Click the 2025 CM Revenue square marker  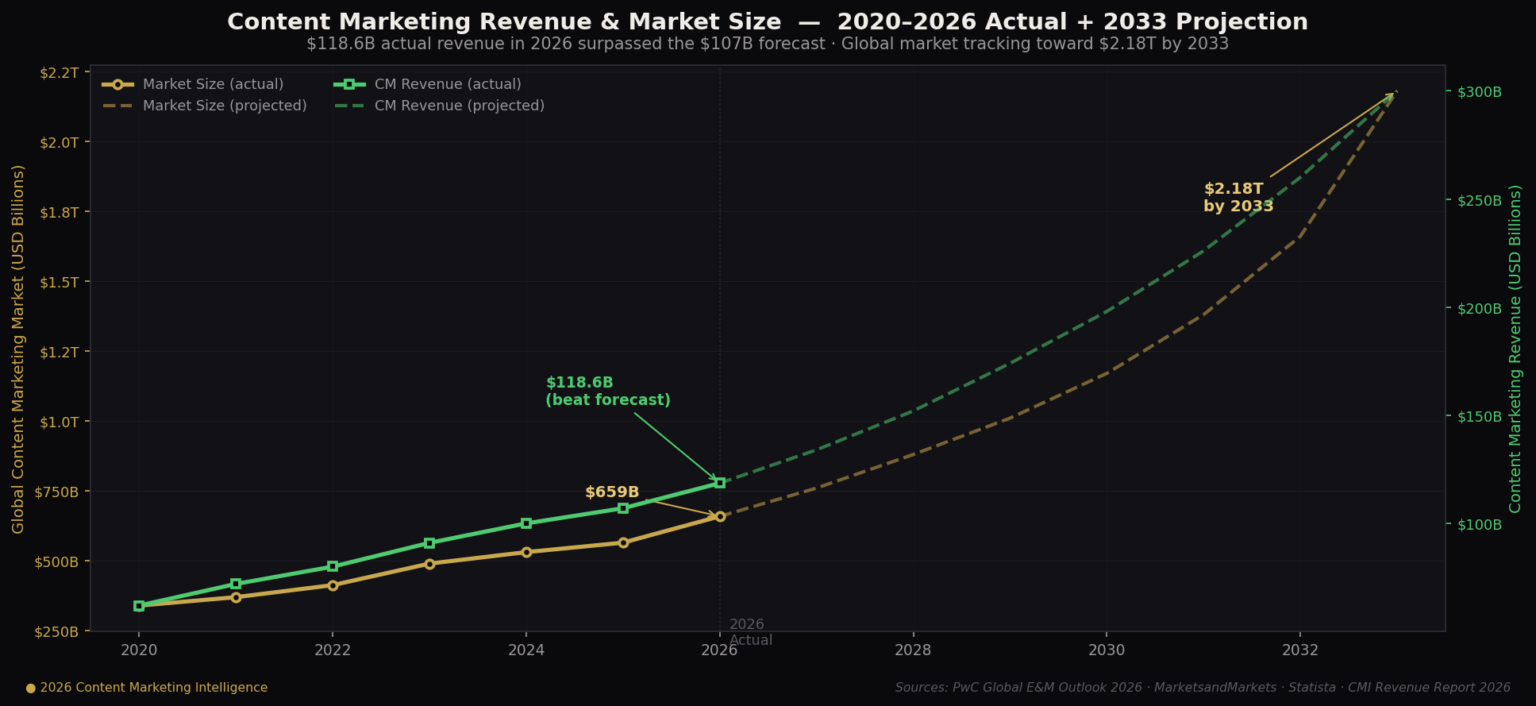tap(623, 508)
